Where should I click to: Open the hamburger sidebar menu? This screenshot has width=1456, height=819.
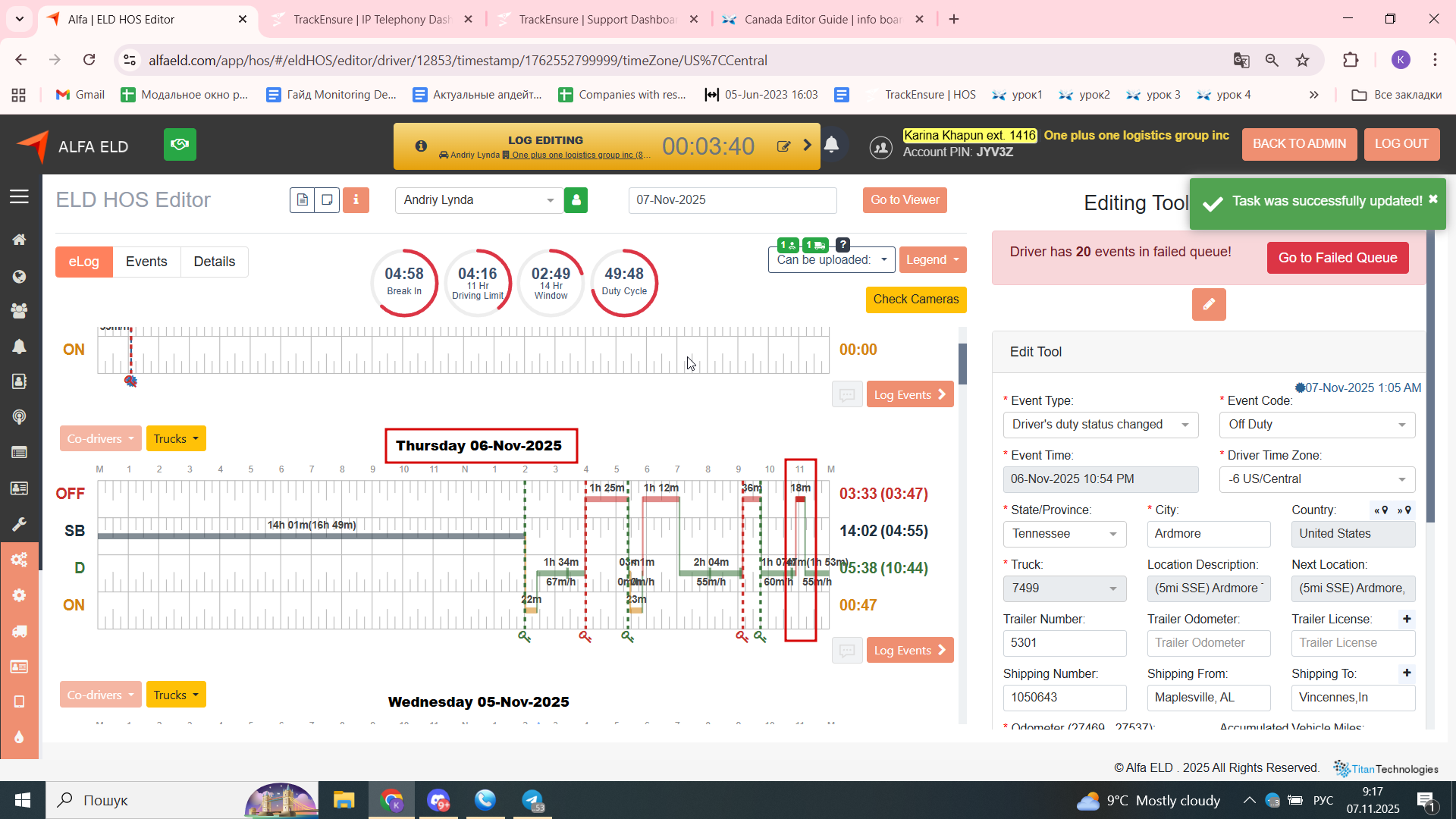point(19,197)
